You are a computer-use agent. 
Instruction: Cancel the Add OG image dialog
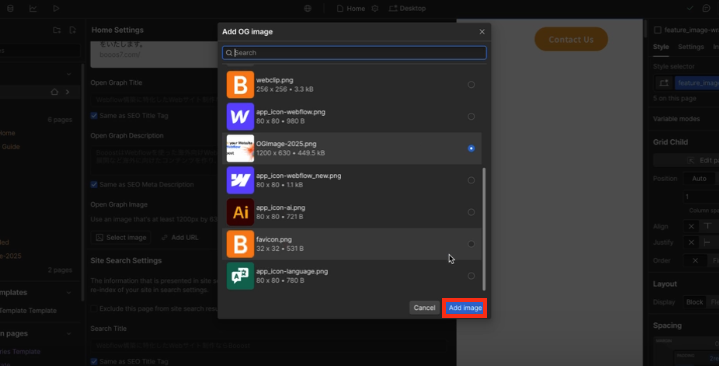(424, 308)
